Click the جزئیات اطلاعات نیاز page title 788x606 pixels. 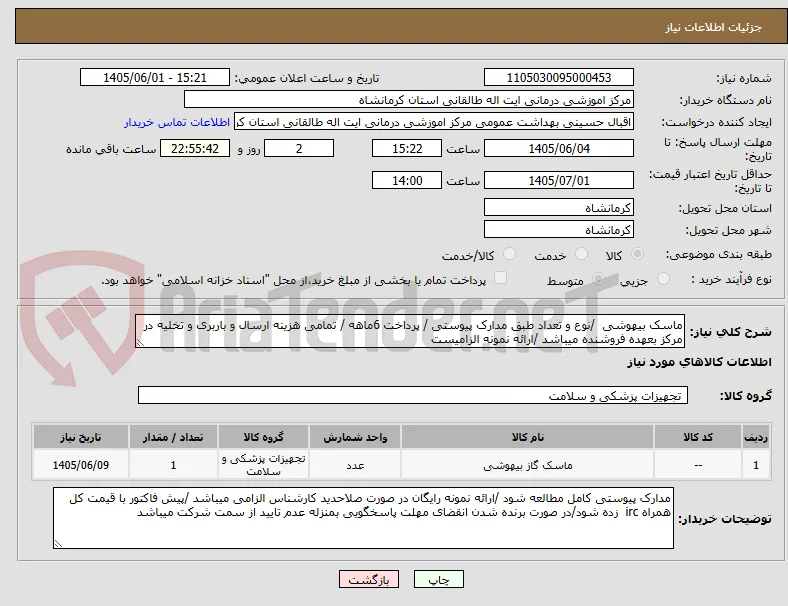(714, 27)
